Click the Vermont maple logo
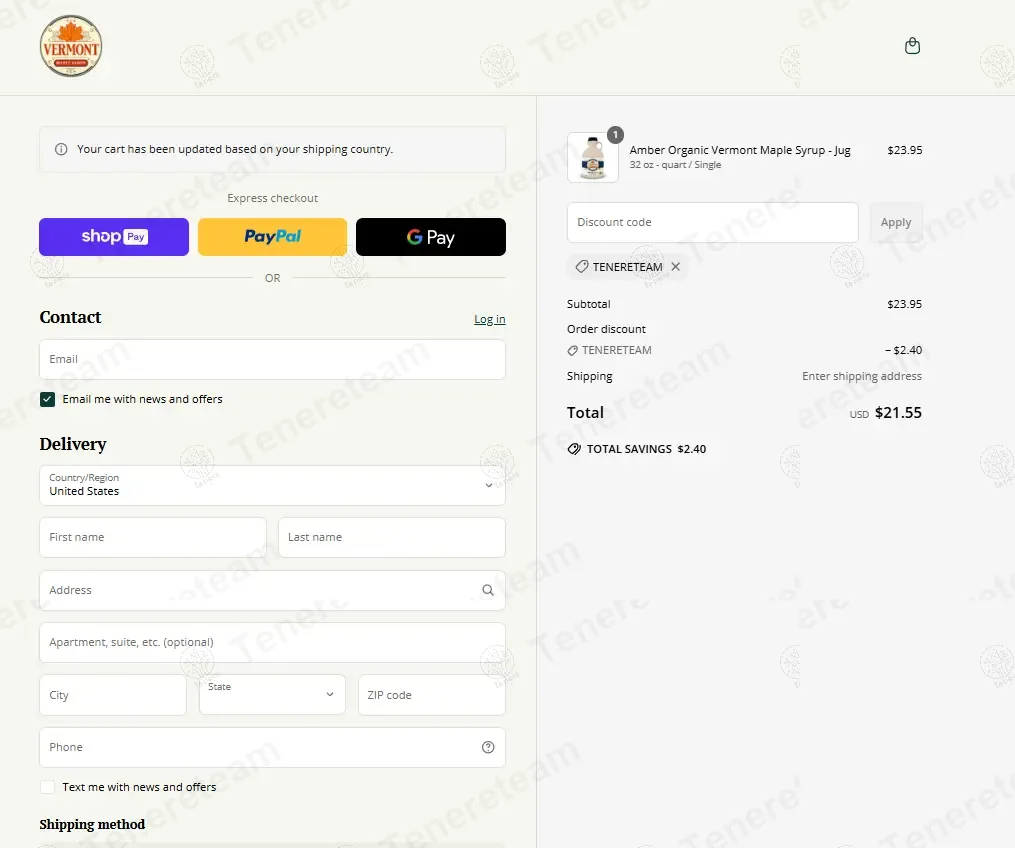Viewport: 1015px width, 848px height. click(71, 46)
